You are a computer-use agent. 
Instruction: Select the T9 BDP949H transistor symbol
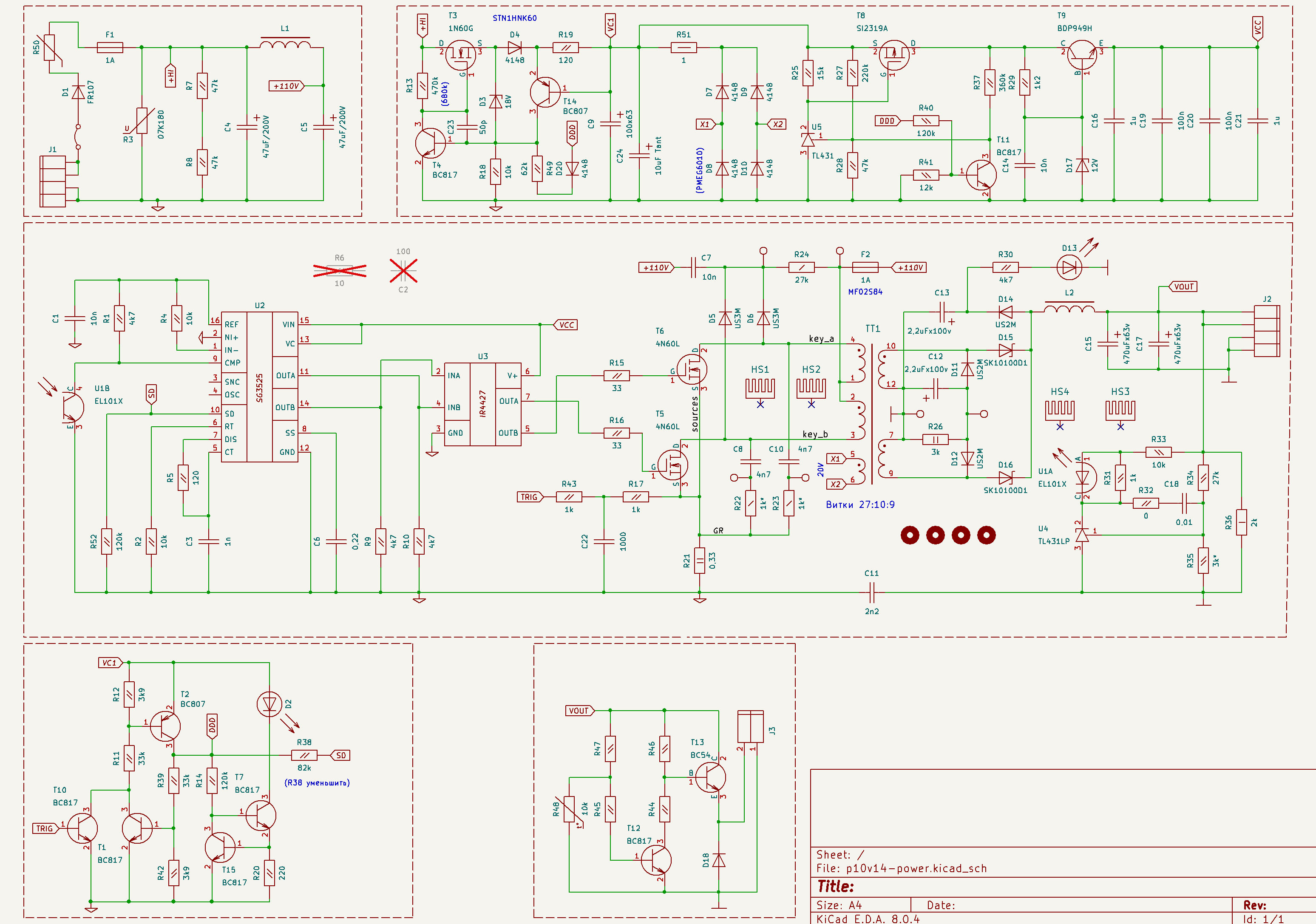(1082, 54)
